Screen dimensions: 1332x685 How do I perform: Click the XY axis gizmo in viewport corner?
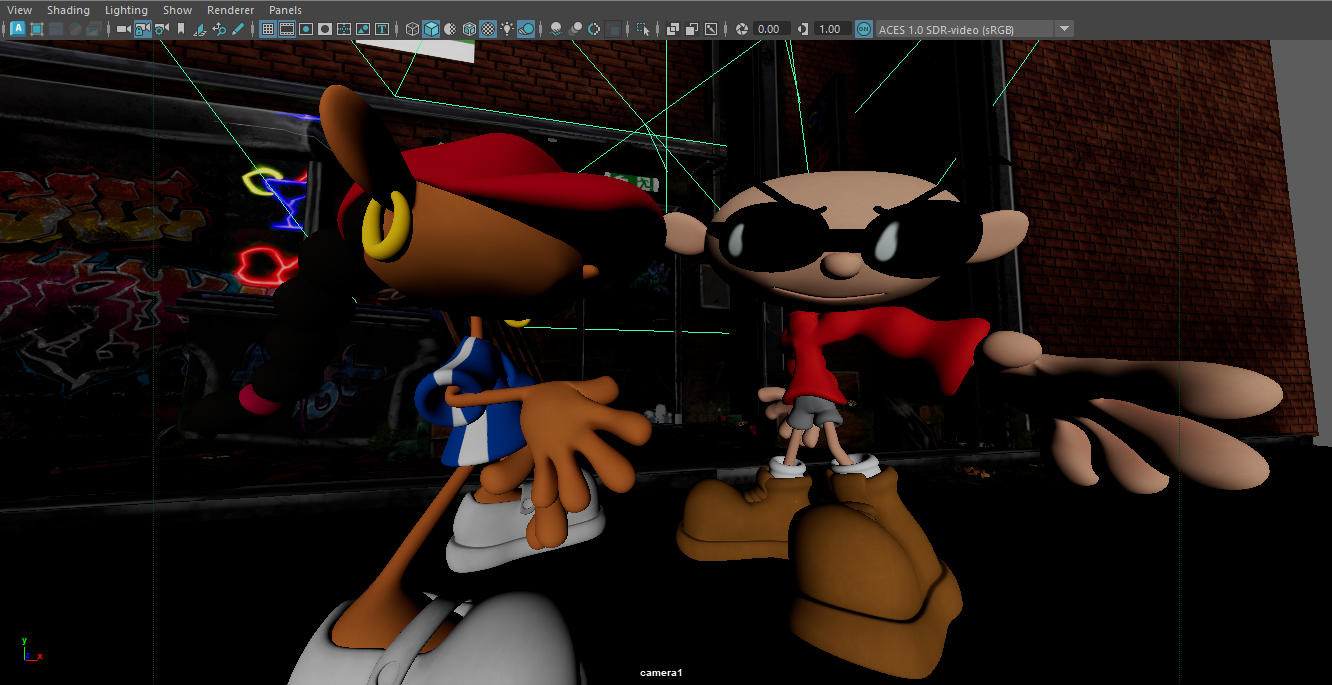tap(31, 650)
